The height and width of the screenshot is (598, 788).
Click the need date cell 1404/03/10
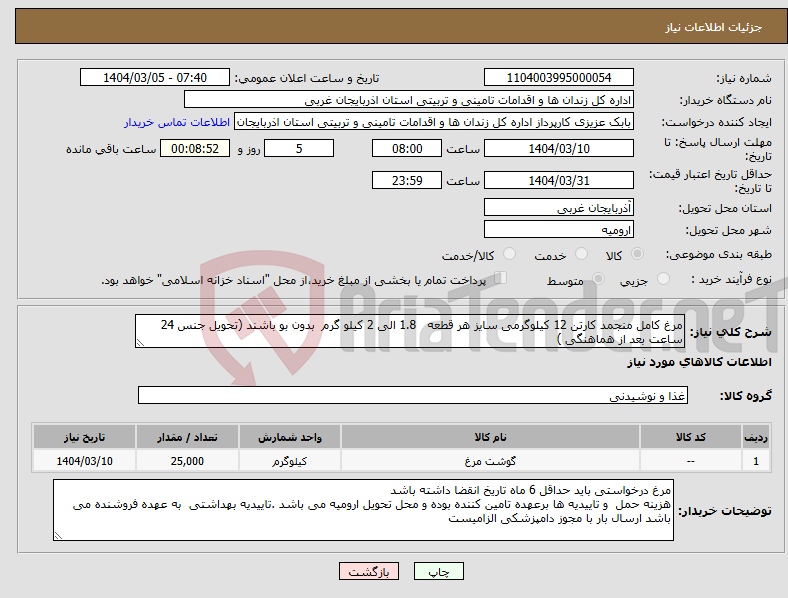pos(84,461)
